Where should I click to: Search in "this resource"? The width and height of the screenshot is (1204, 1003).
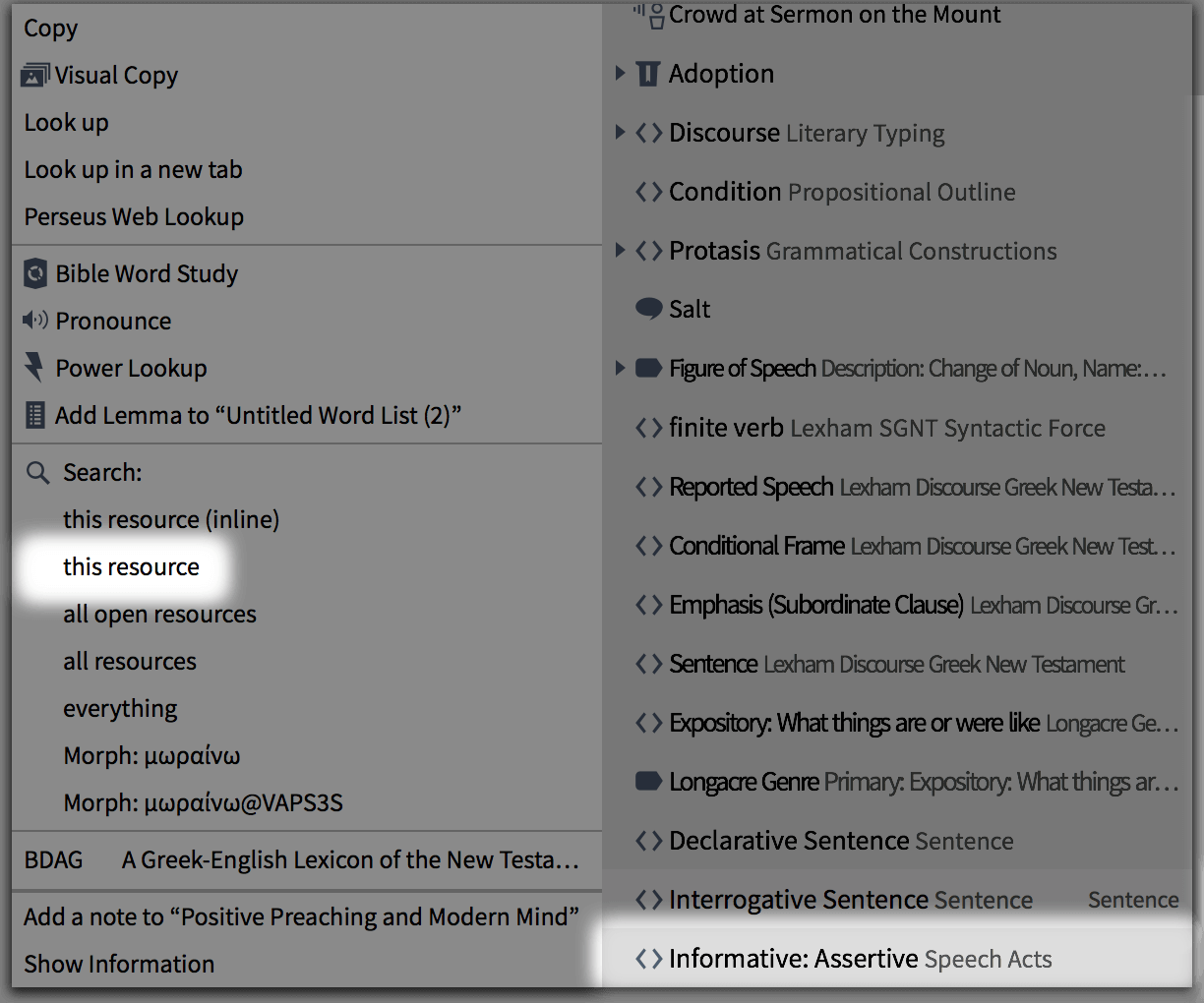click(x=131, y=567)
